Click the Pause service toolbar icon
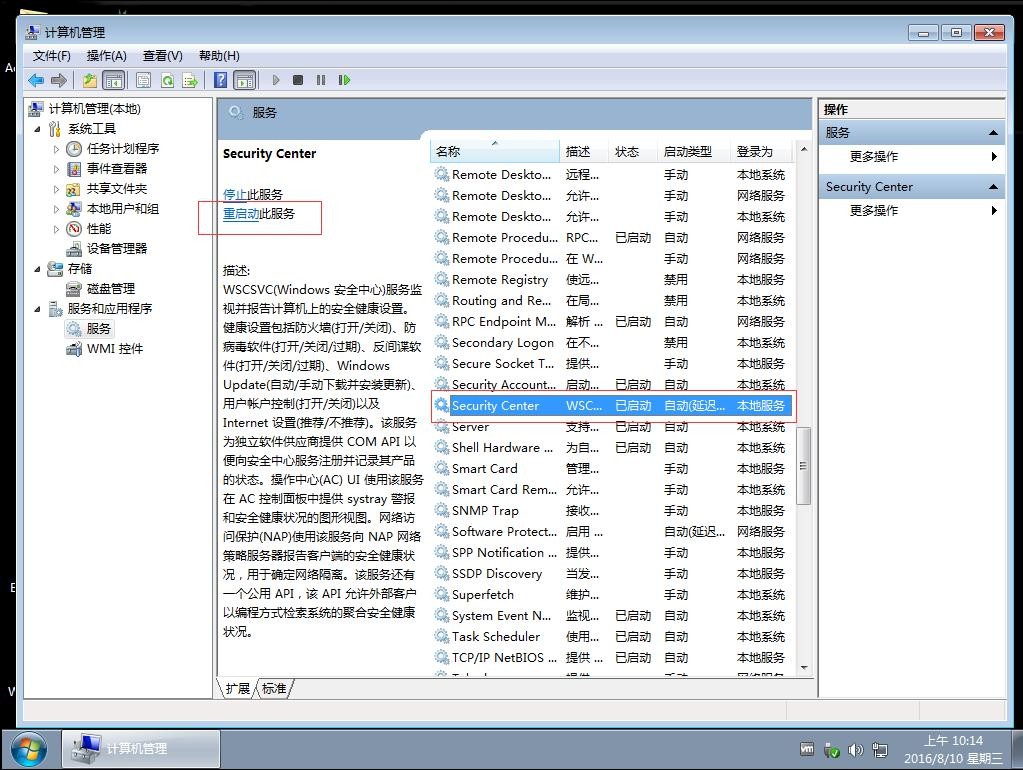Image resolution: width=1023 pixels, height=770 pixels. [x=321, y=80]
